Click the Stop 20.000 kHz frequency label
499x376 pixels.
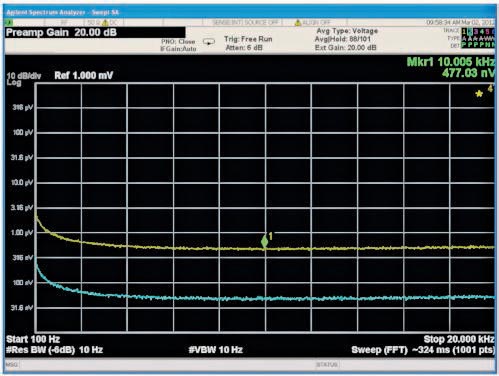[x=459, y=339]
